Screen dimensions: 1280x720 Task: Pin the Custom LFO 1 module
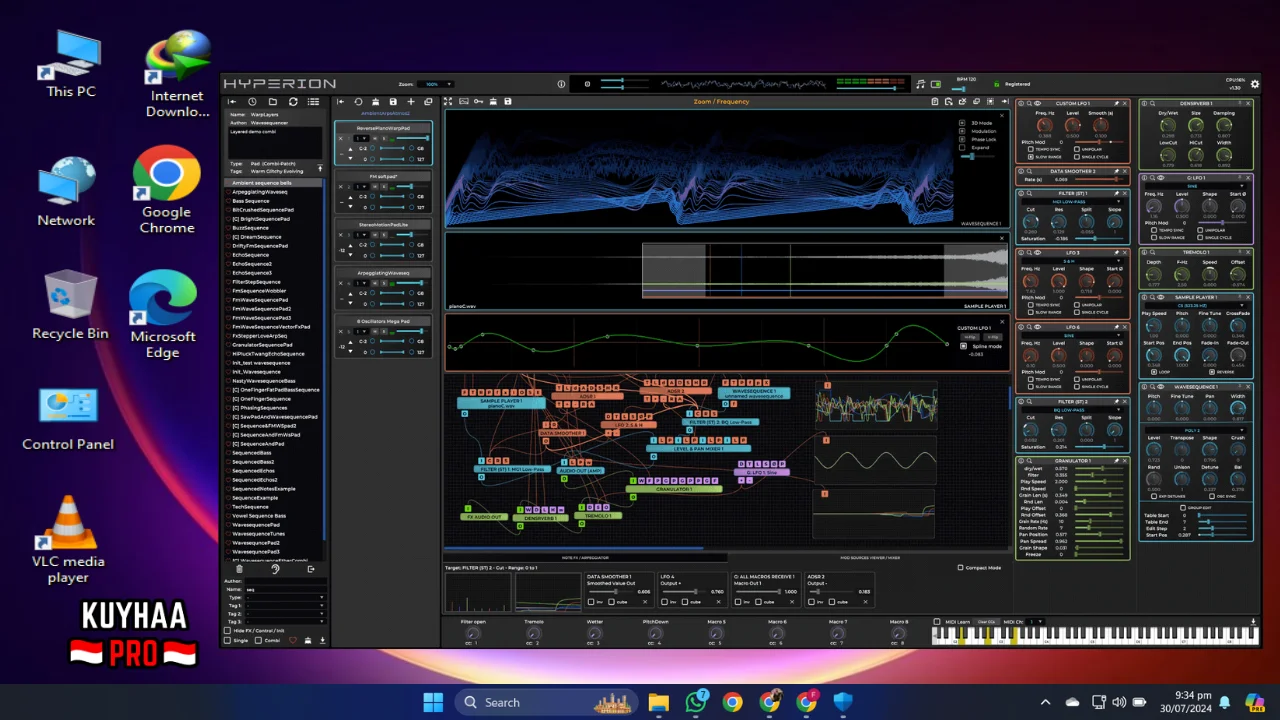pos(1116,103)
